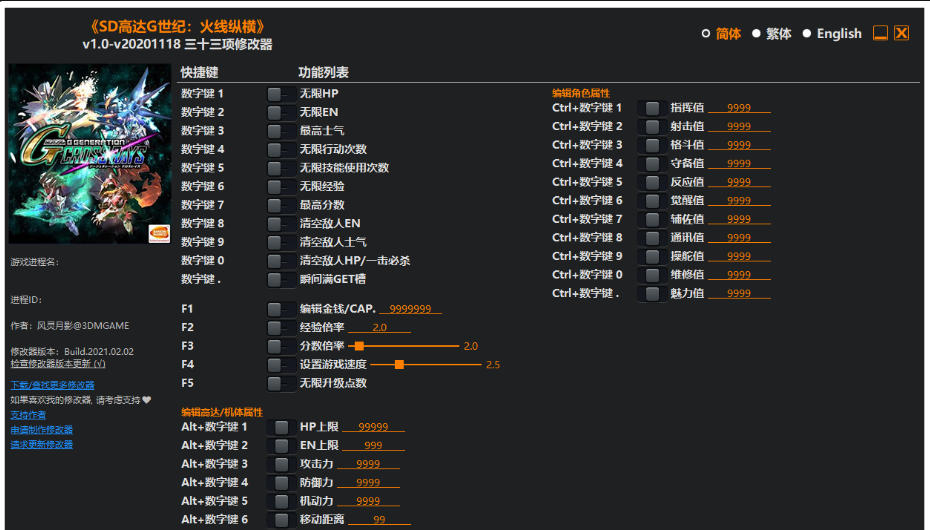Toggle the 分数倍率 switch

(x=281, y=346)
